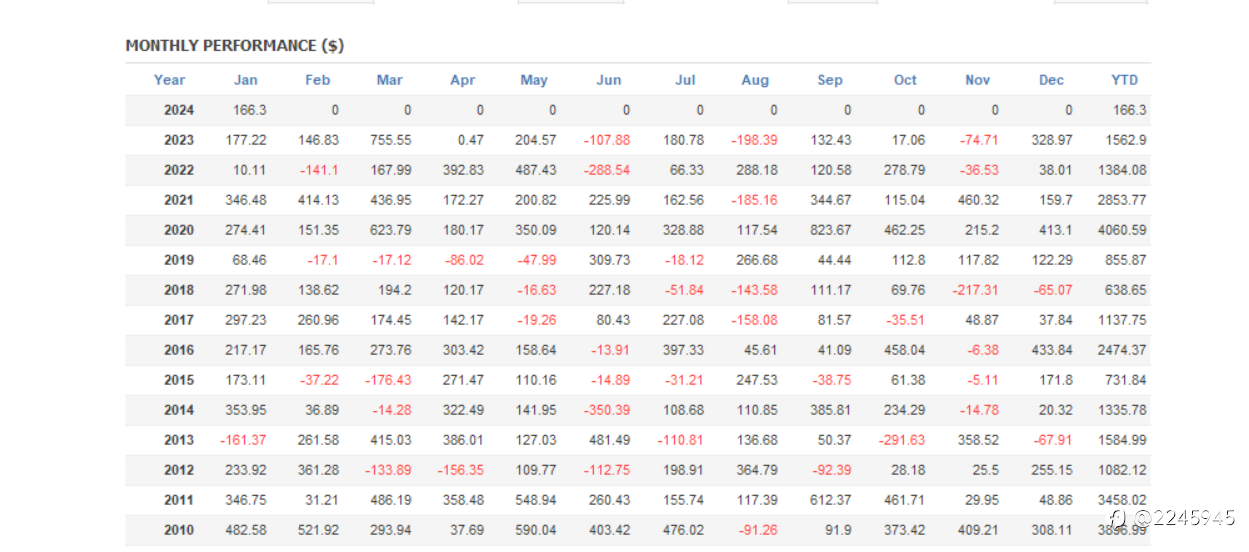Select the 2021 YTD total 2853.77

click(1121, 200)
